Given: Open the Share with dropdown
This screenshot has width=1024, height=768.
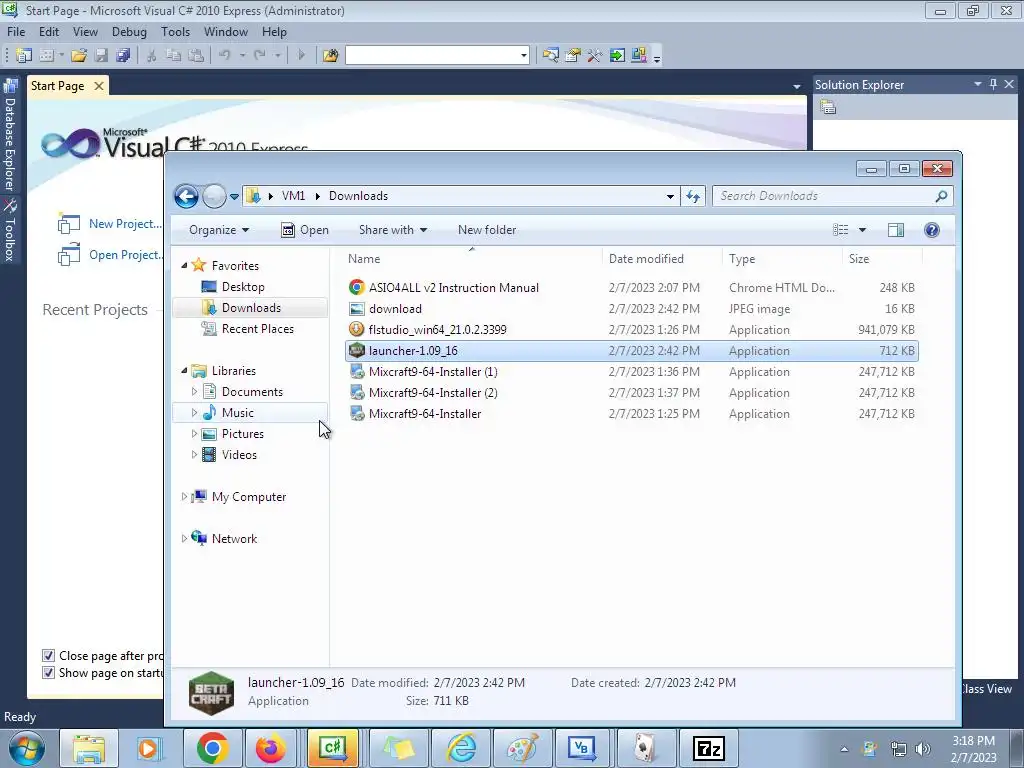Looking at the screenshot, I should coord(392,230).
